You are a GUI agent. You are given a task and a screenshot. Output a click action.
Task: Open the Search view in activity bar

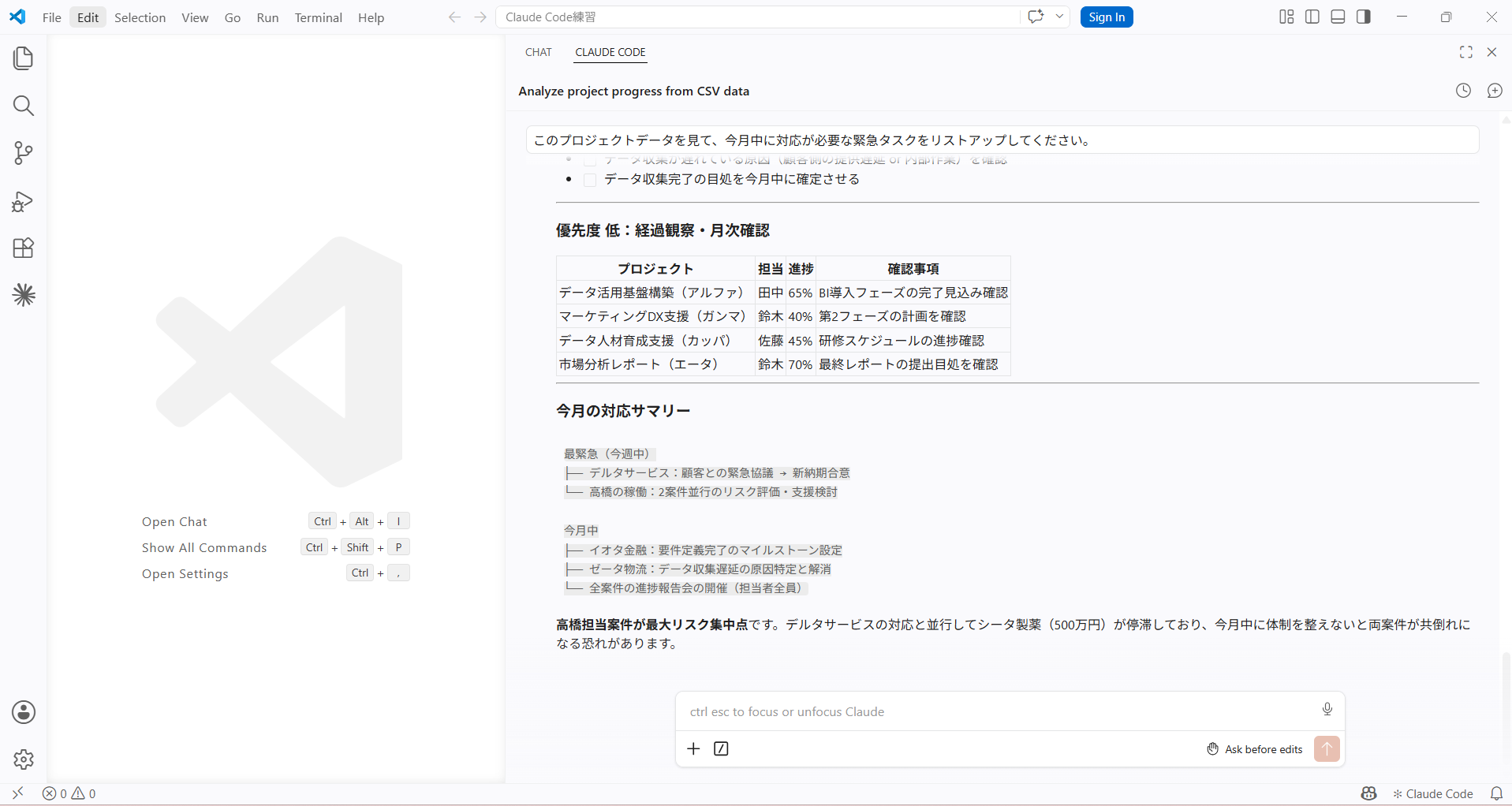[x=24, y=106]
